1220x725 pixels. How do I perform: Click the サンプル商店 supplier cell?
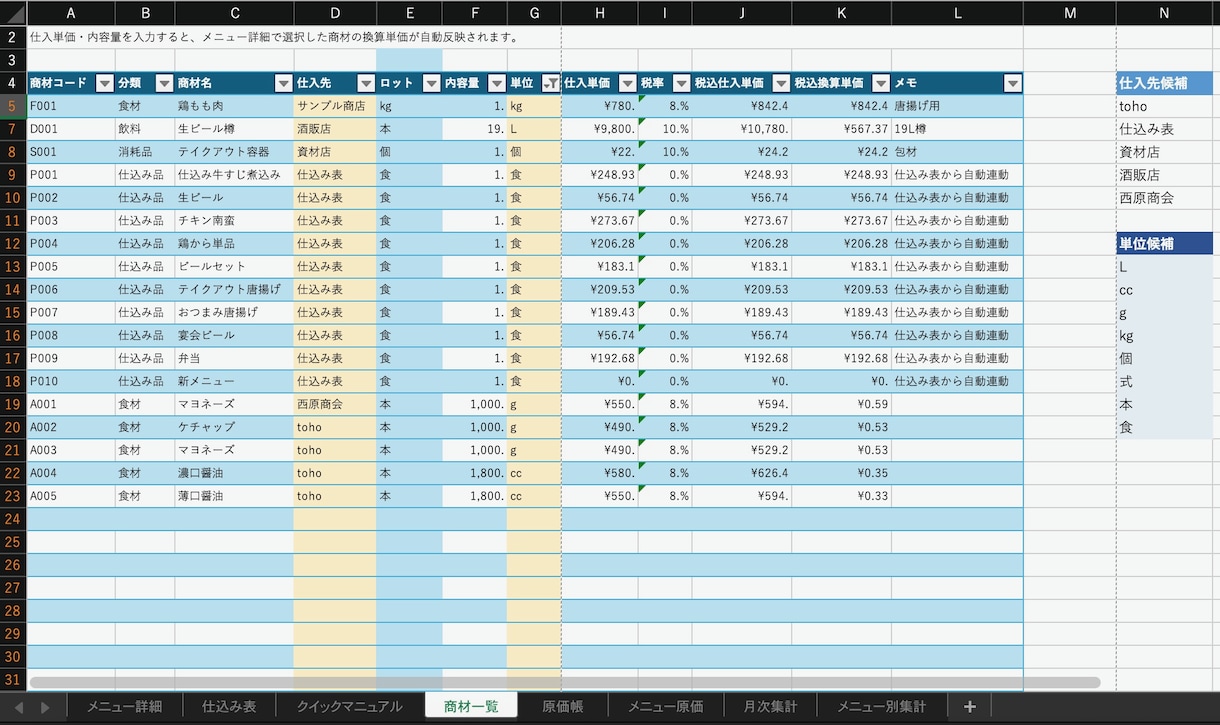tap(335, 106)
